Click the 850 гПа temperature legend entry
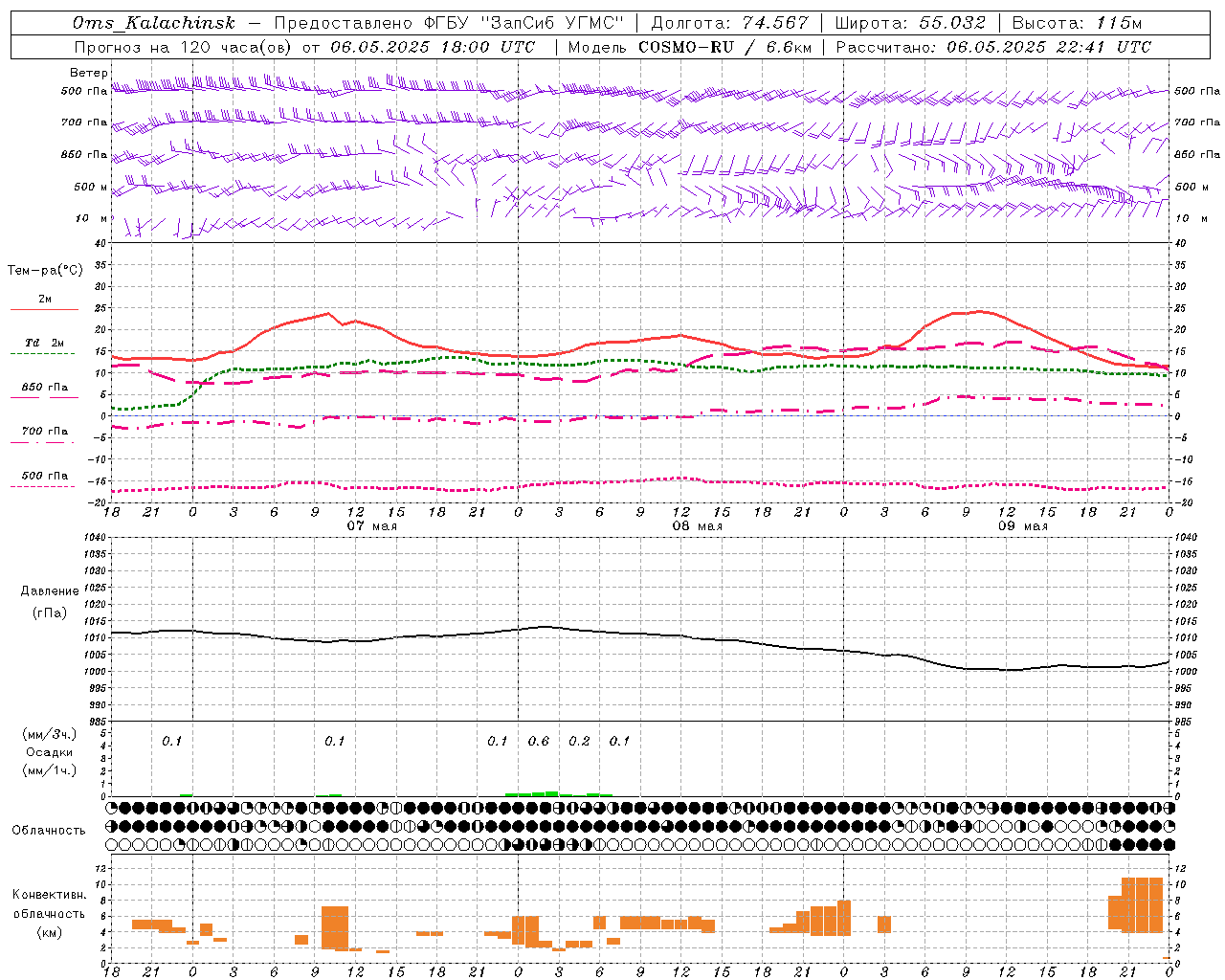The width and height of the screenshot is (1225, 980). (44, 388)
